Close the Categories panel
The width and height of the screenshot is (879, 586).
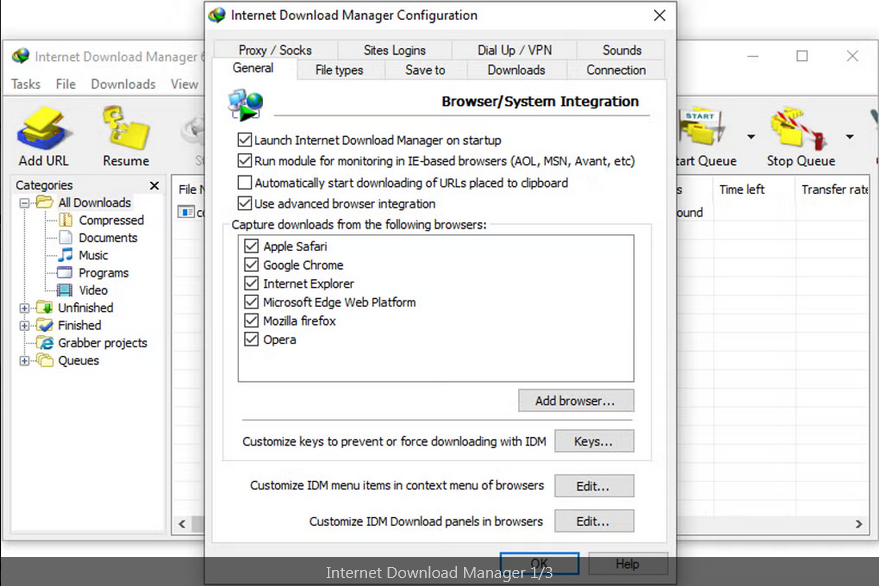coord(155,185)
